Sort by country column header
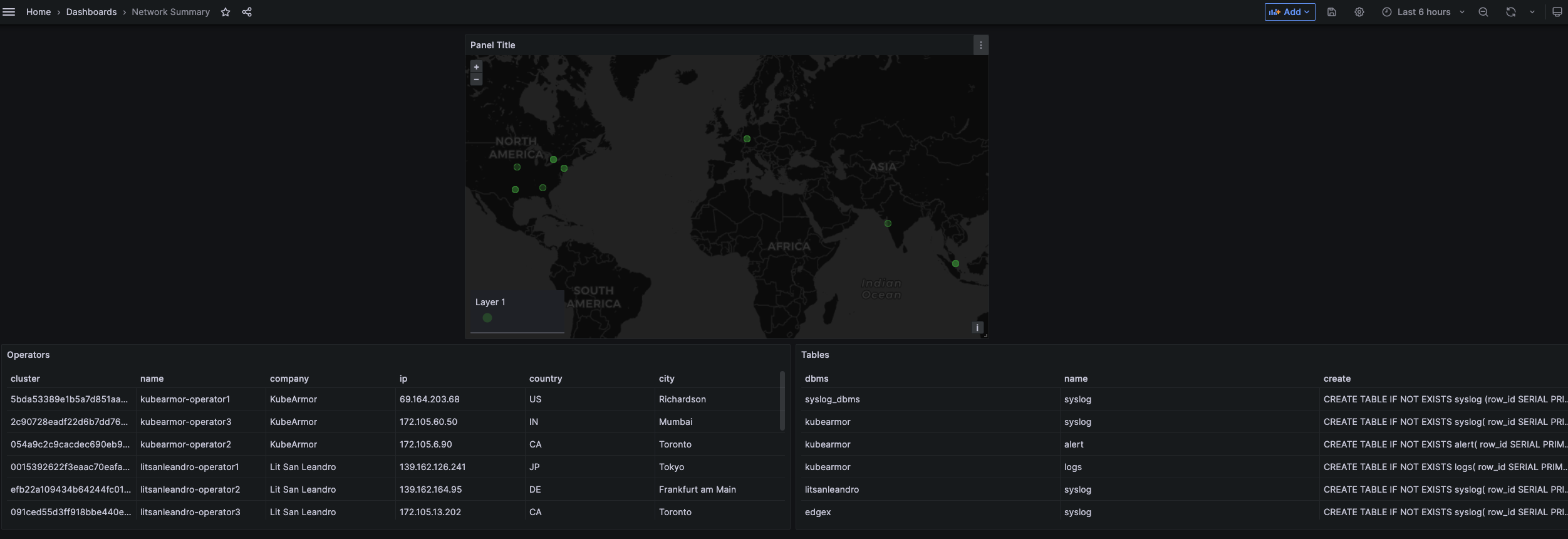Viewport: 1568px width, 539px height. point(546,379)
